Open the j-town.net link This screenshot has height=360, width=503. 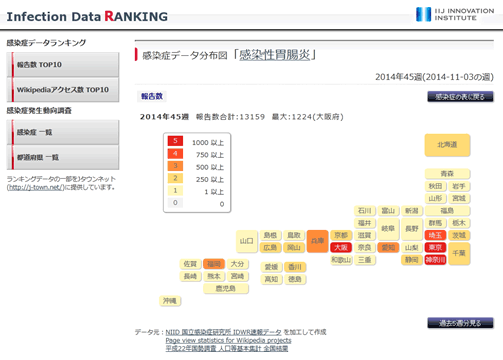[36, 187]
